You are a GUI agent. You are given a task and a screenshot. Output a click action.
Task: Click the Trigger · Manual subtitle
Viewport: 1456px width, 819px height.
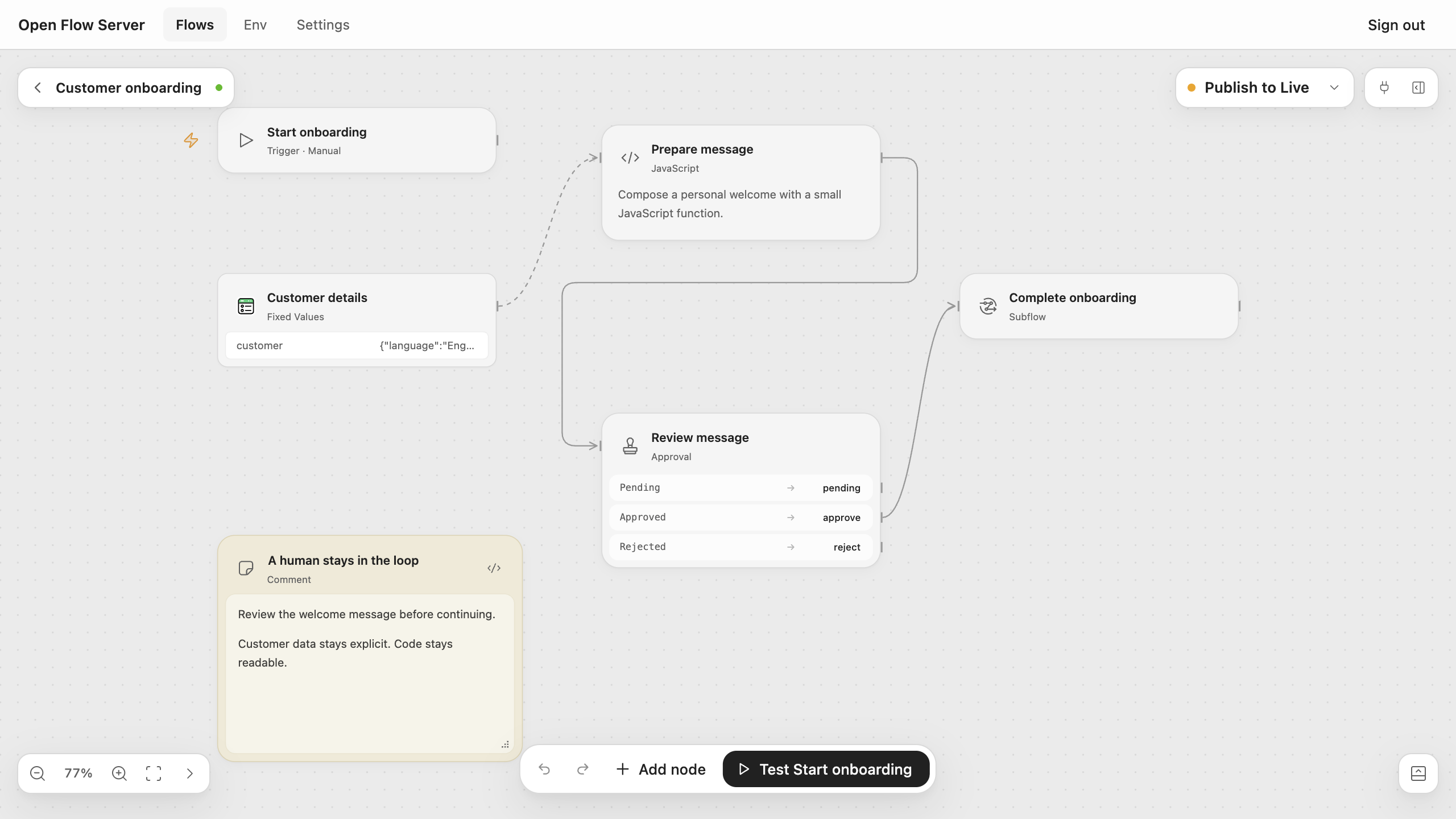pos(304,151)
